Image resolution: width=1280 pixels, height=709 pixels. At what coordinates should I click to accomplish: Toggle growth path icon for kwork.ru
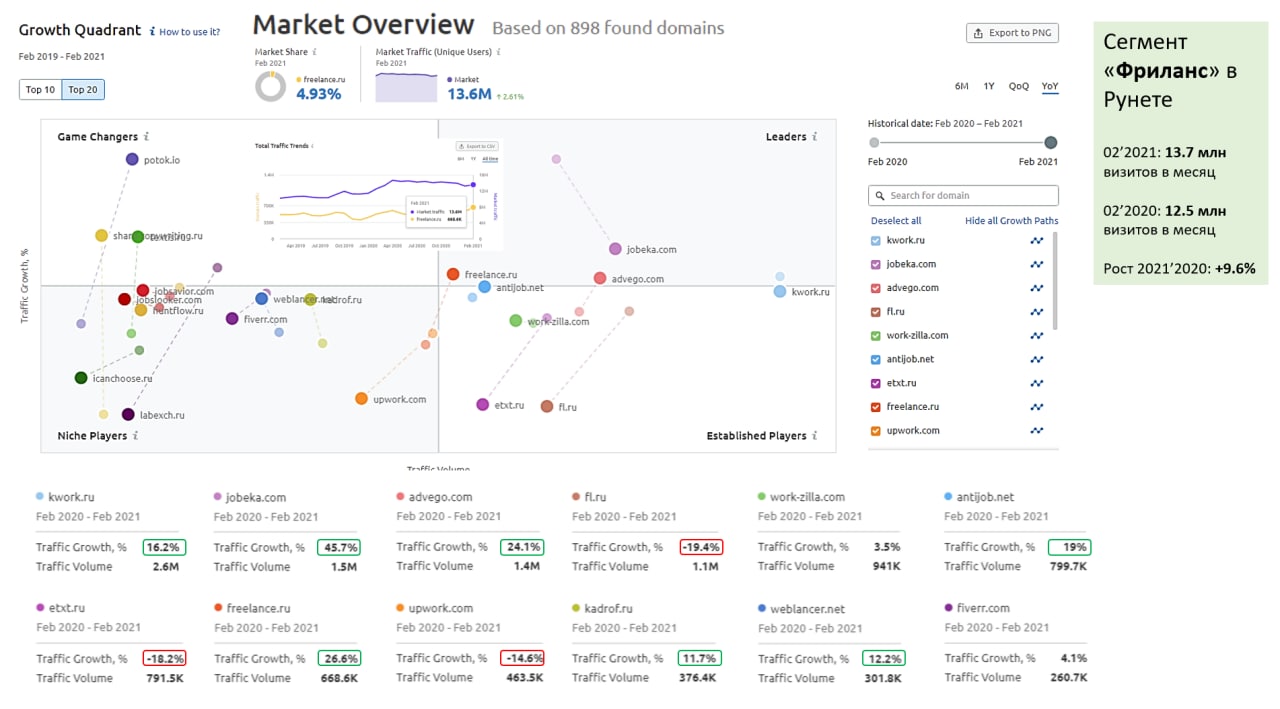click(1037, 241)
